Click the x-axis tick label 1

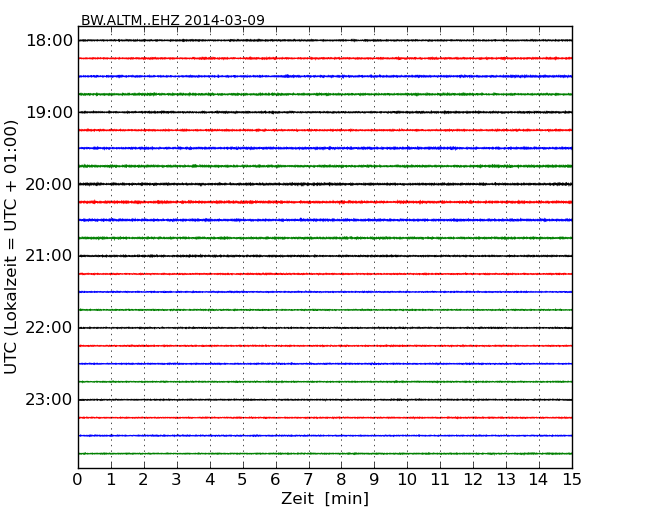(x=111, y=479)
